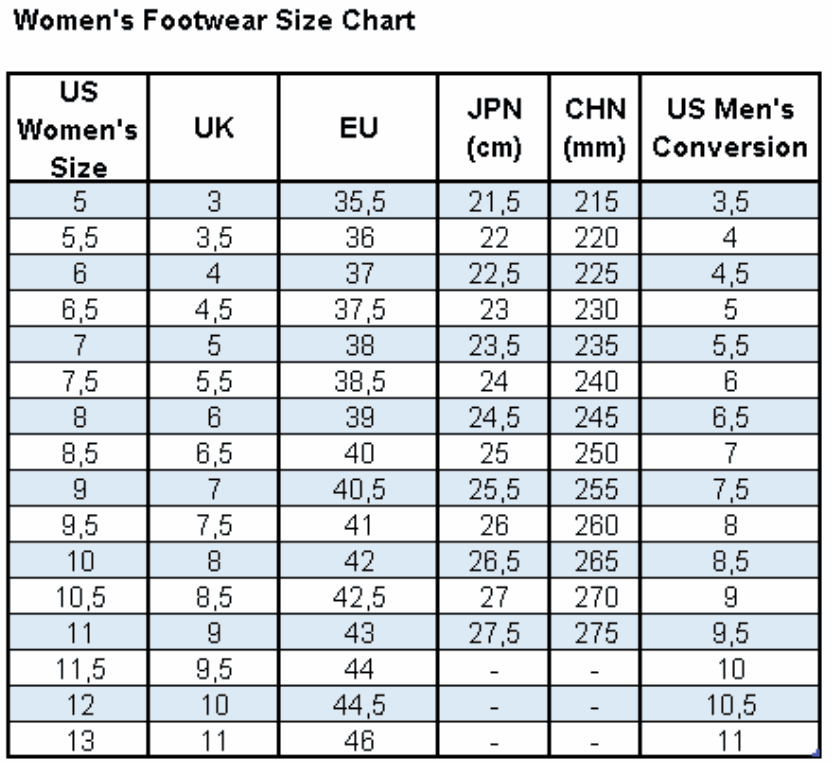This screenshot has width=832, height=763.
Task: Click the CHN value 220 cell
Action: pyautogui.click(x=596, y=239)
